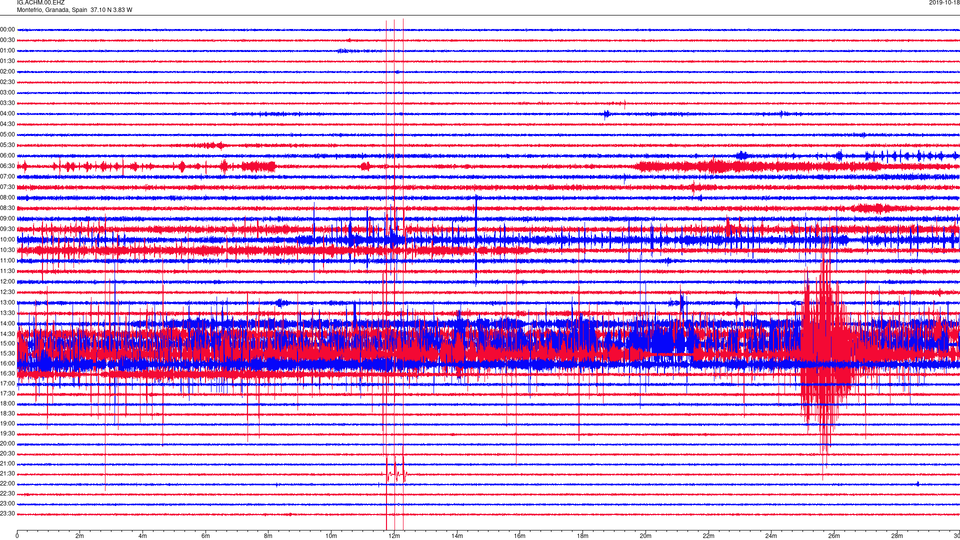Click the 05:30 time label
The height and width of the screenshot is (540, 960).
coord(8,145)
